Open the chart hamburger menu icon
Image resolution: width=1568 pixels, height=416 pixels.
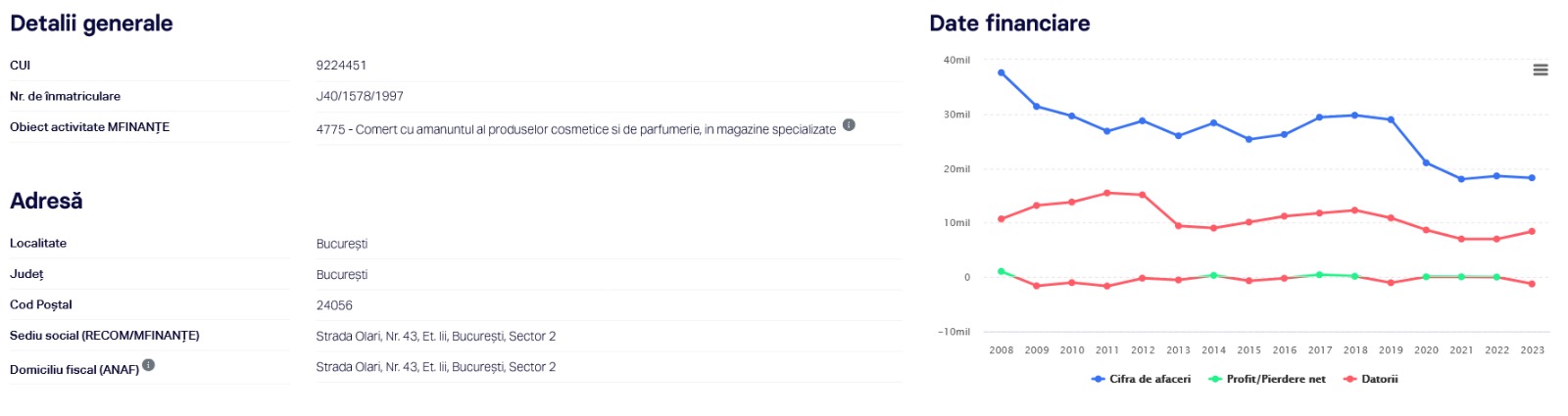point(1541,69)
